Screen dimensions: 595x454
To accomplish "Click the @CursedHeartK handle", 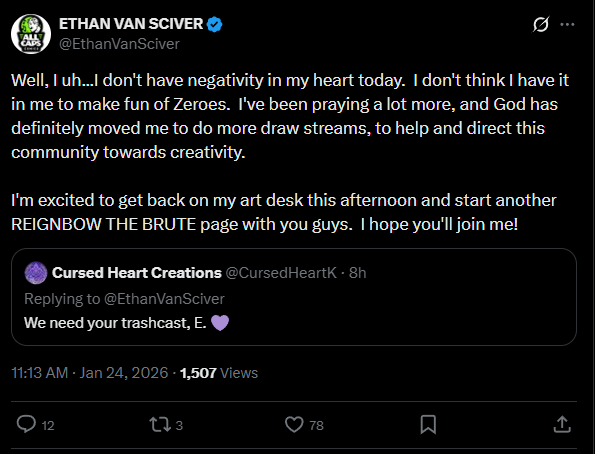I will (281, 273).
